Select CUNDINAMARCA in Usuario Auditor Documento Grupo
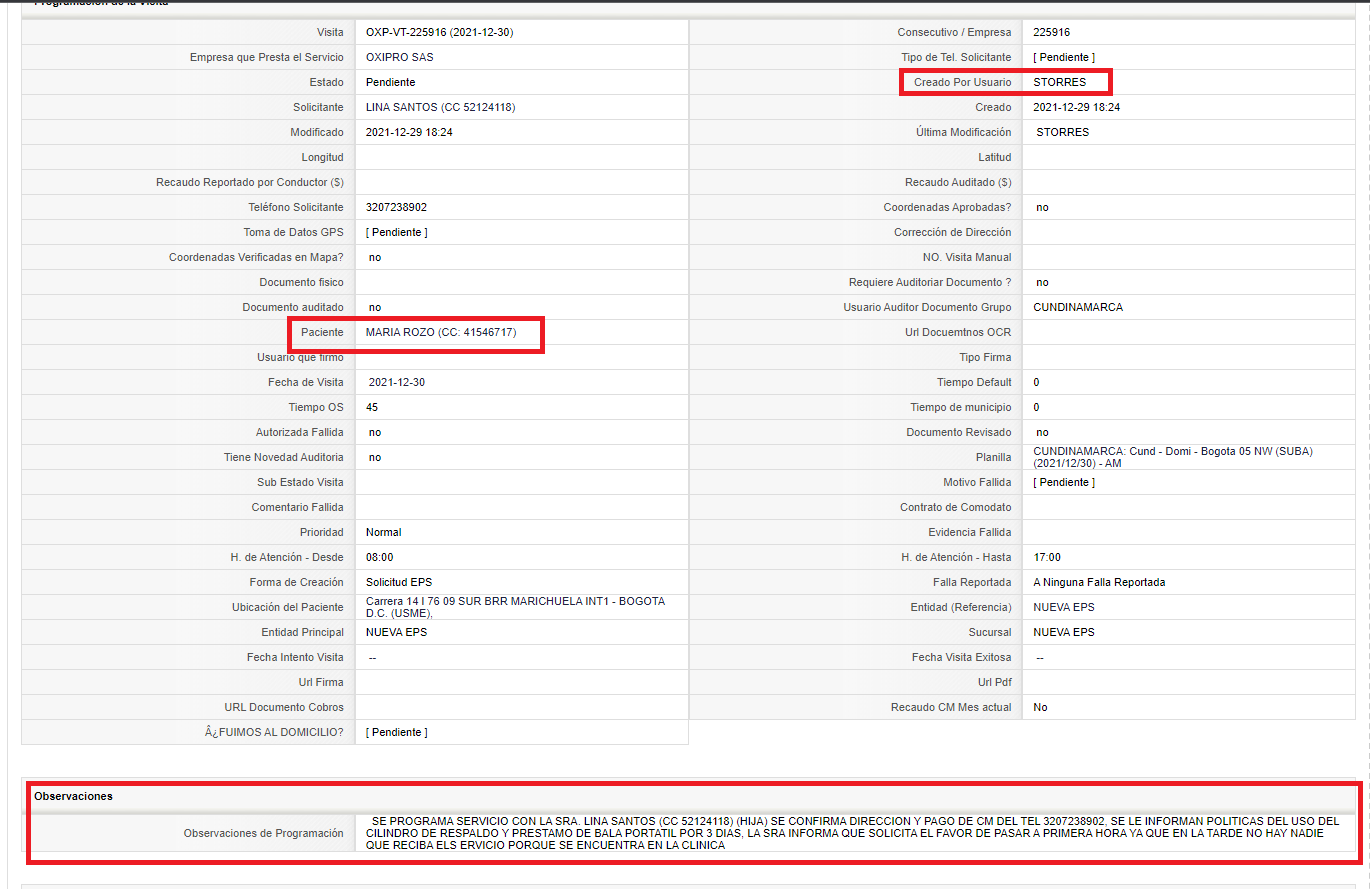This screenshot has width=1370, height=889. (1078, 307)
